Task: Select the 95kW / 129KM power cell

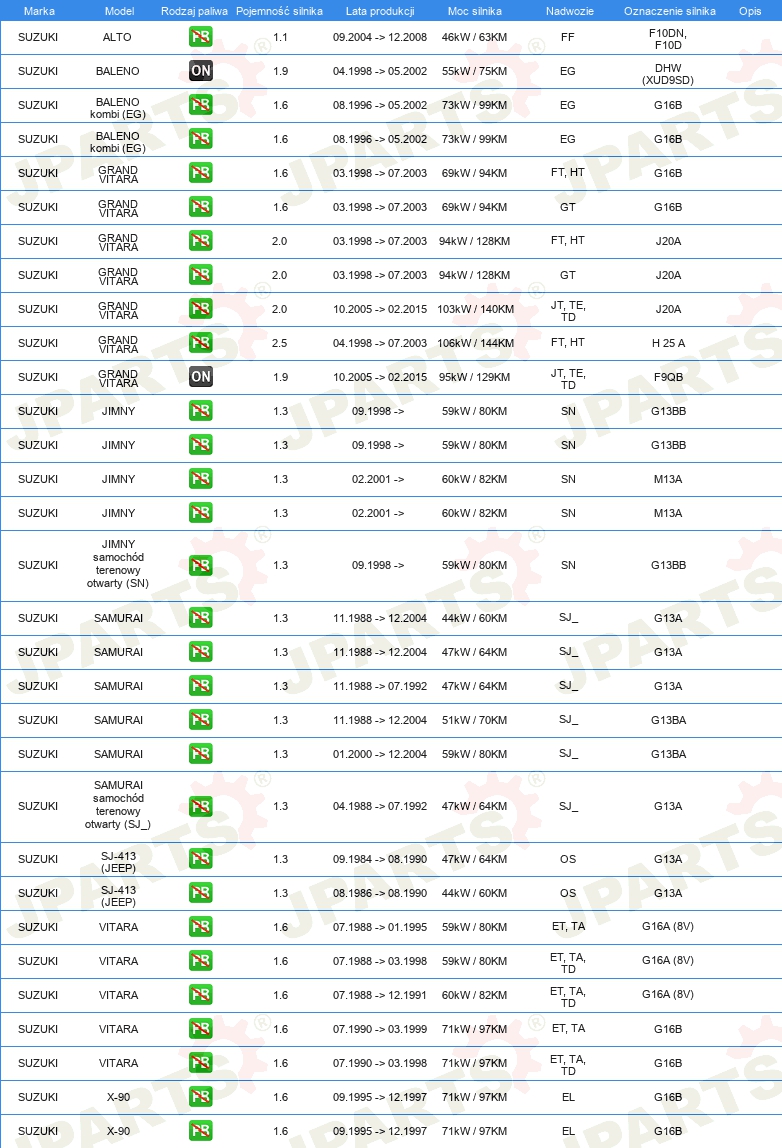Action: (474, 377)
